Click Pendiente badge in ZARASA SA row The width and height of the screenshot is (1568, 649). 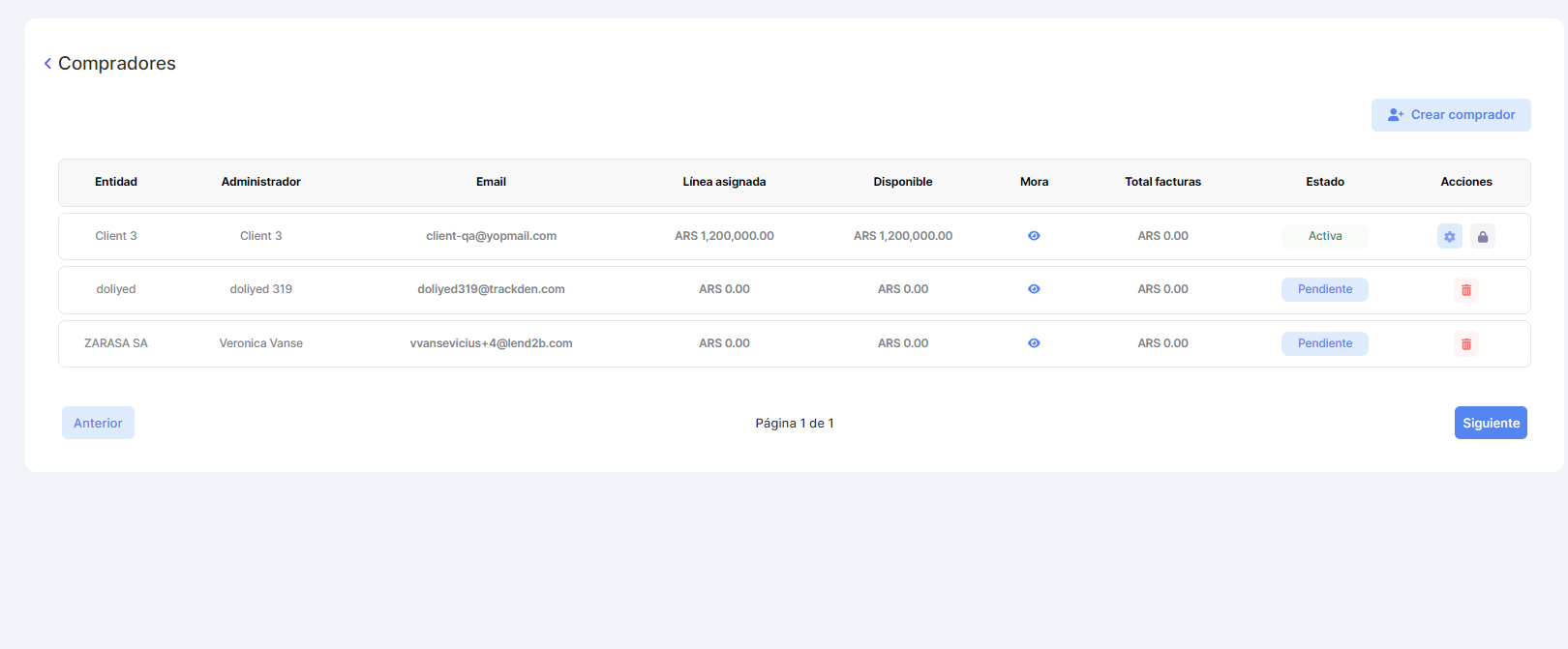point(1324,343)
